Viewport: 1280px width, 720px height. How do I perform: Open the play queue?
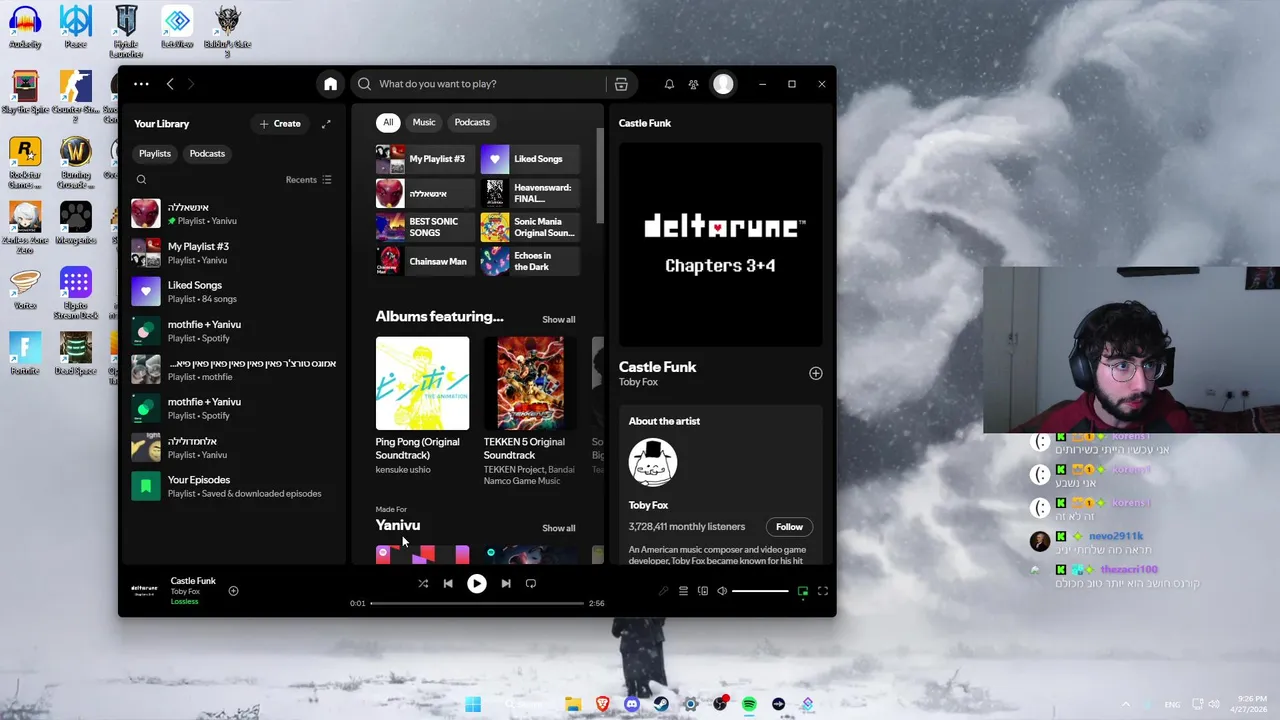(683, 591)
